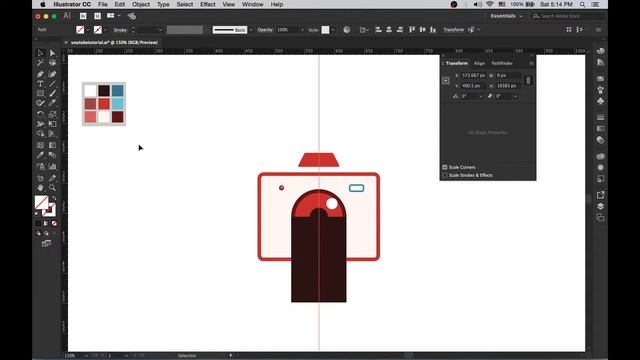This screenshot has height=360, width=640.
Task: Select the Hand tool
Action: point(40,188)
